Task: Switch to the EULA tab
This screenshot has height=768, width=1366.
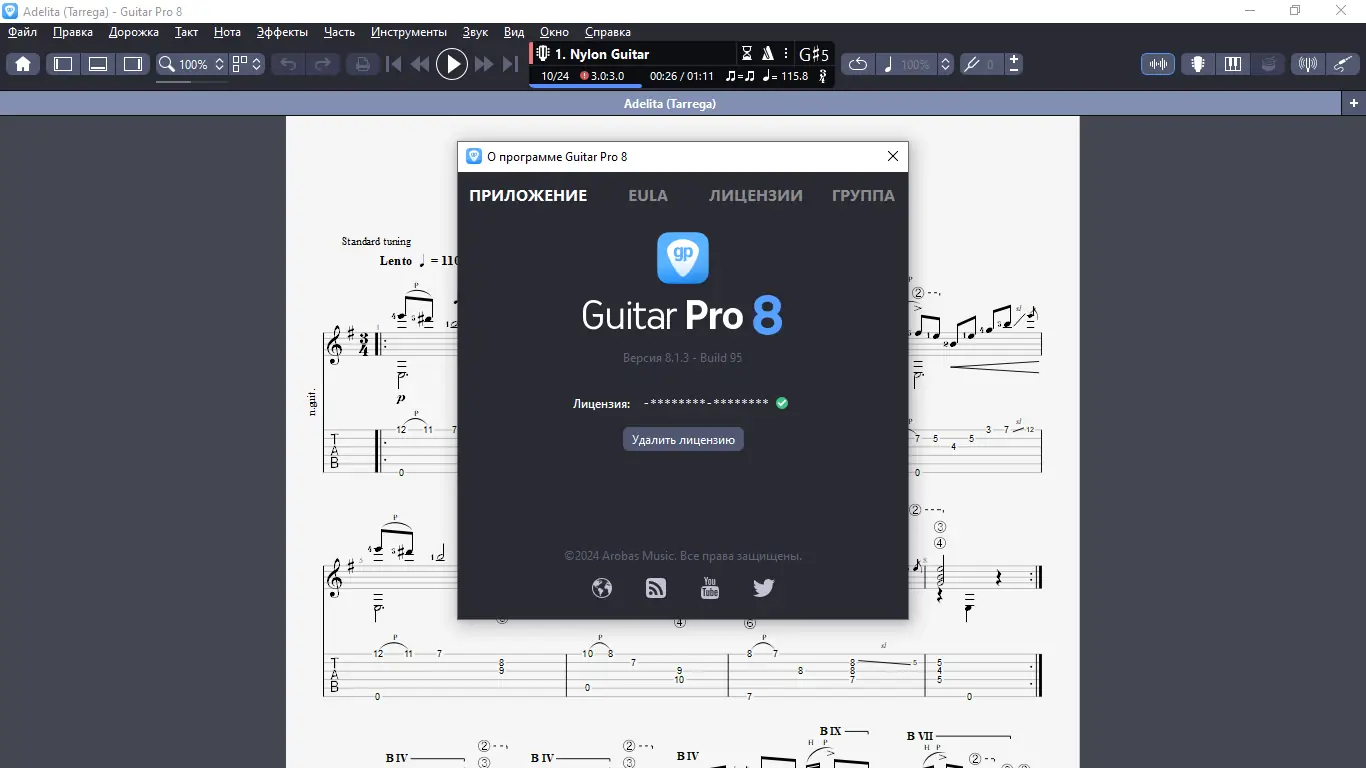Action: [x=648, y=196]
